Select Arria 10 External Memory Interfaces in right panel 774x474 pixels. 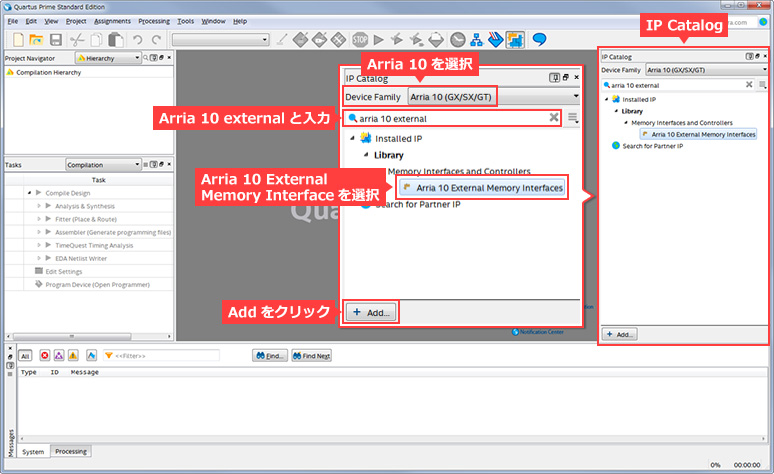coord(698,134)
